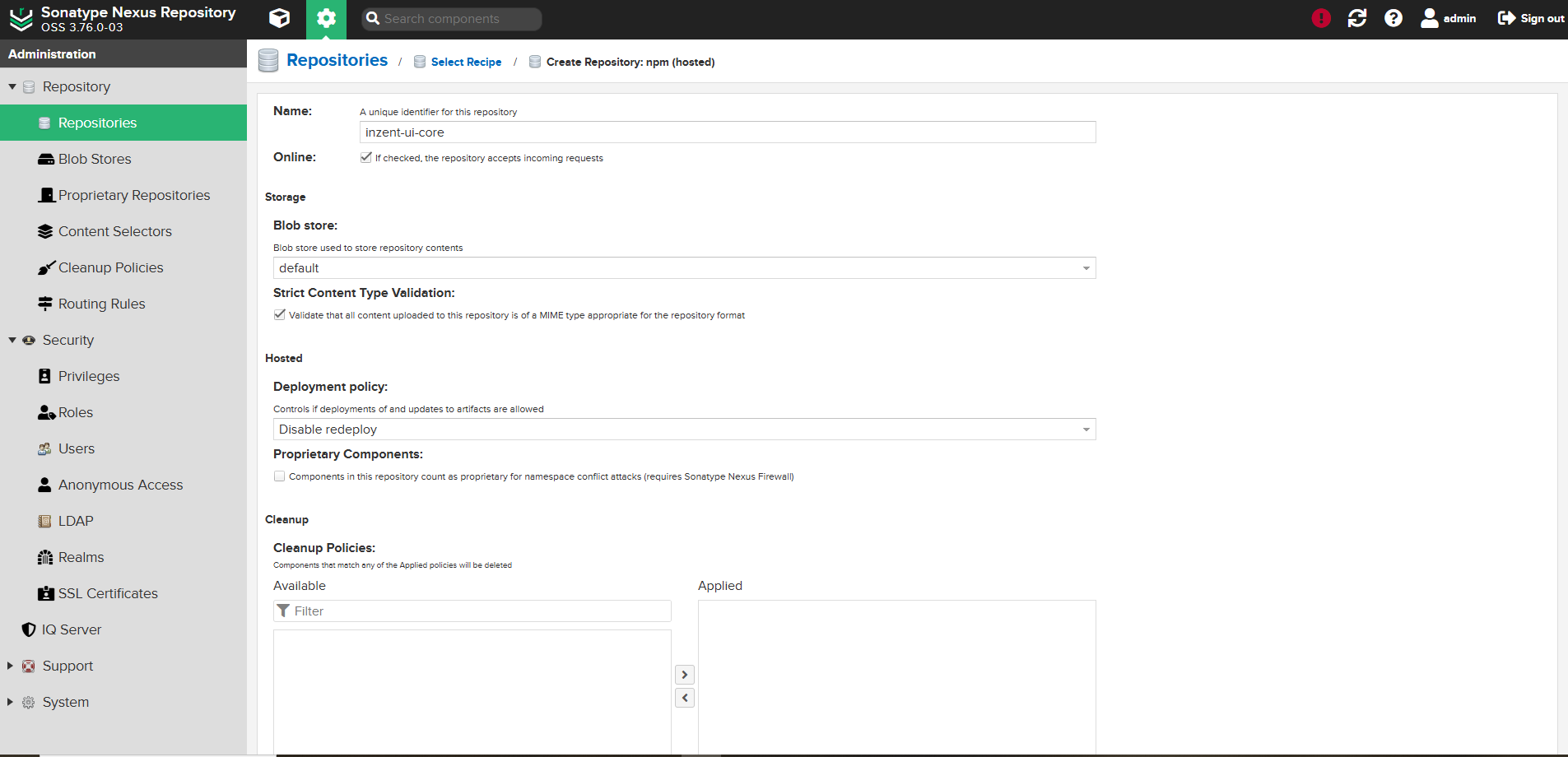Click the Proprietary Repositories sidebar item
The height and width of the screenshot is (757, 1568).
pos(133,195)
